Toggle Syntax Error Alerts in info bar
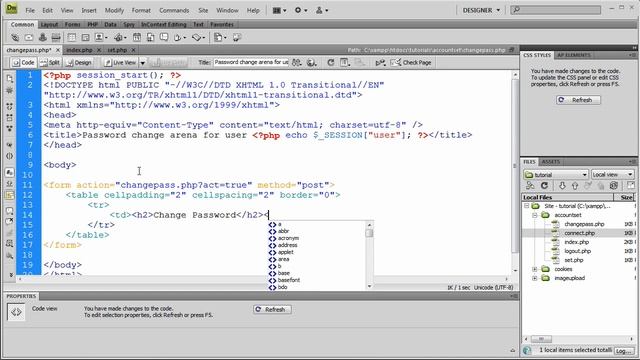 point(9,196)
